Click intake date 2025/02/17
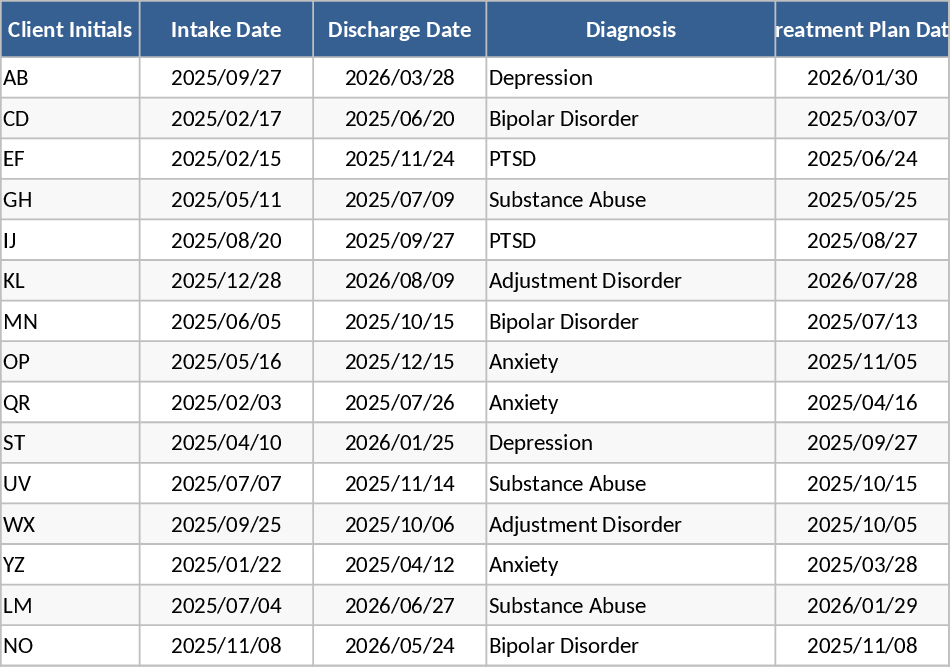Screen dimensions: 950x667 [x=226, y=119]
